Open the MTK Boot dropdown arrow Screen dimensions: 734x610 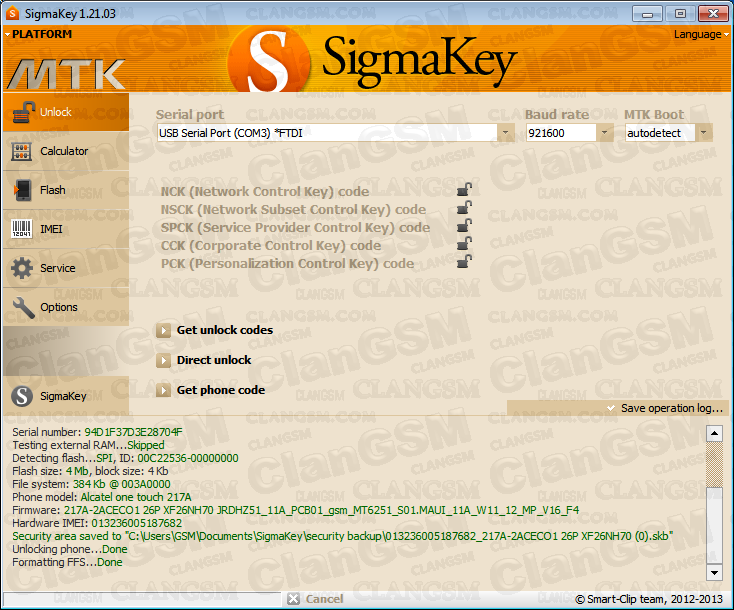(x=704, y=133)
